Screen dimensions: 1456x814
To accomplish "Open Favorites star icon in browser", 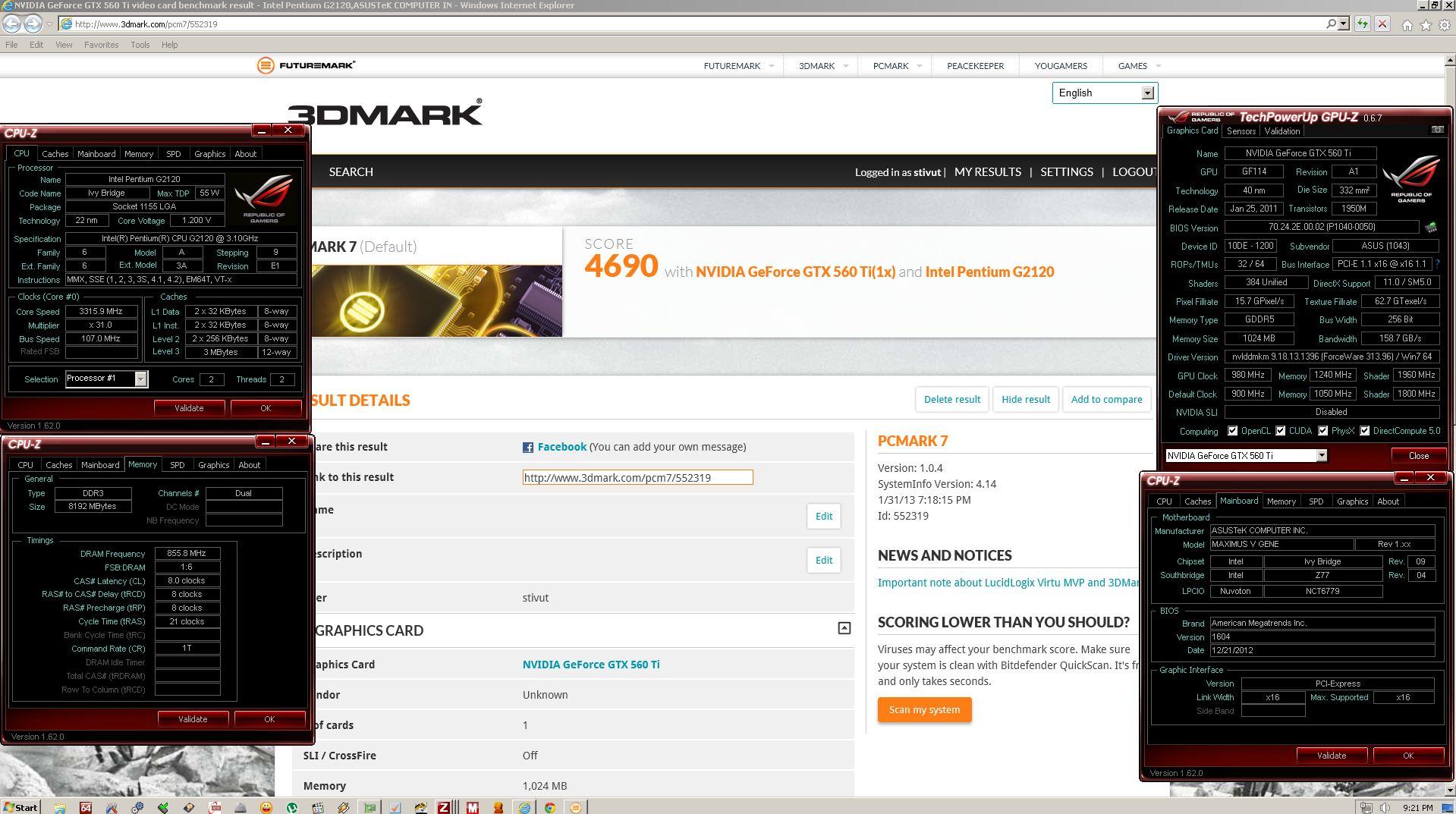I will click(1426, 24).
